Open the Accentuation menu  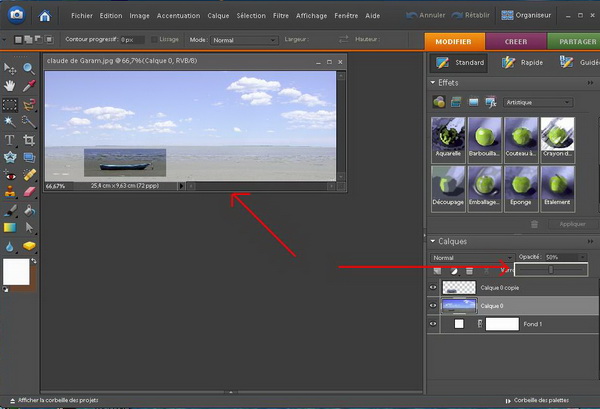(178, 16)
